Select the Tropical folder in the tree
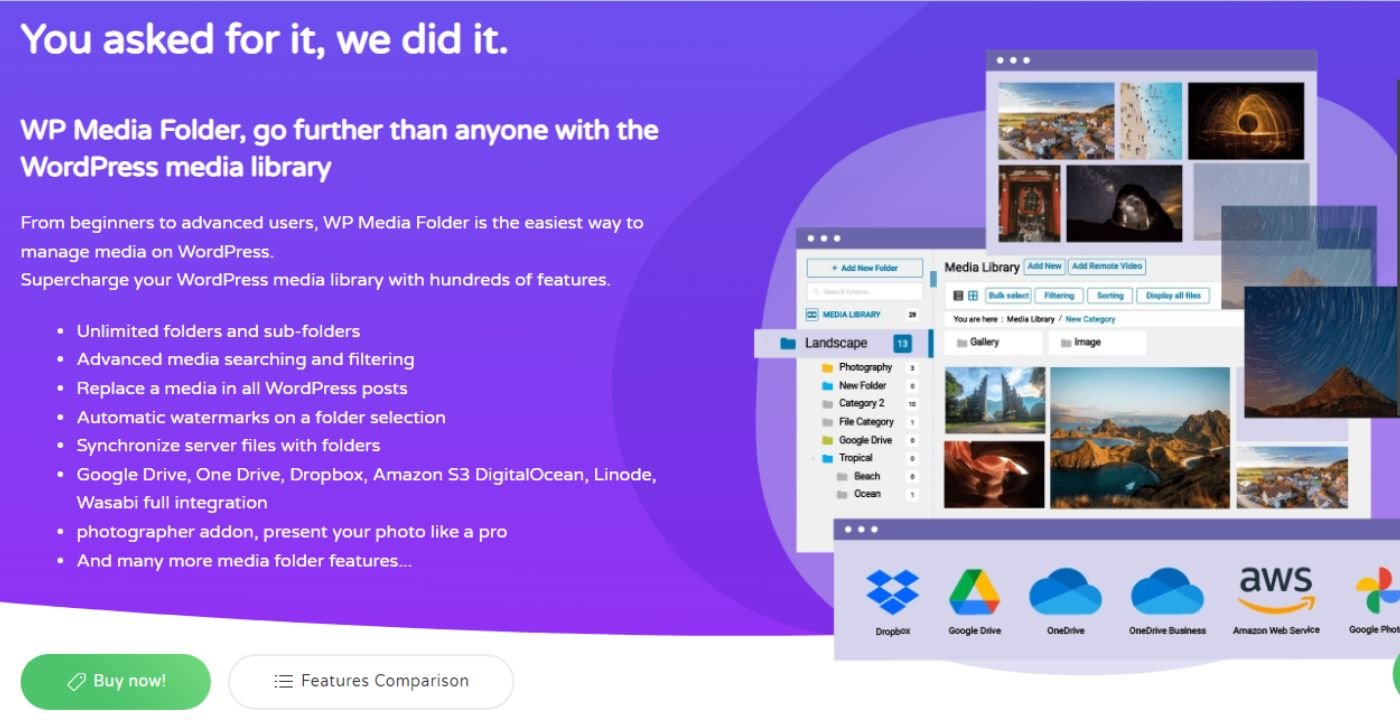The width and height of the screenshot is (1400, 720). [855, 458]
